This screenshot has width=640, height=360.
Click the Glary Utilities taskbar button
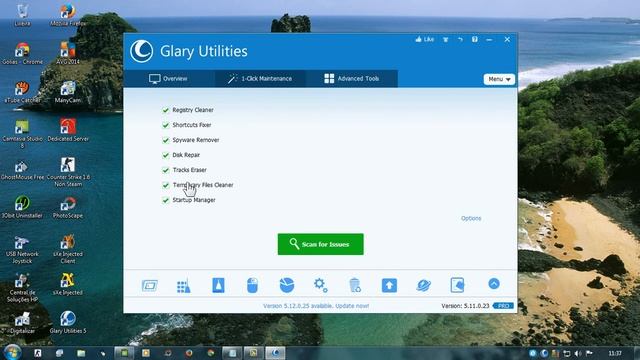pos(275,353)
